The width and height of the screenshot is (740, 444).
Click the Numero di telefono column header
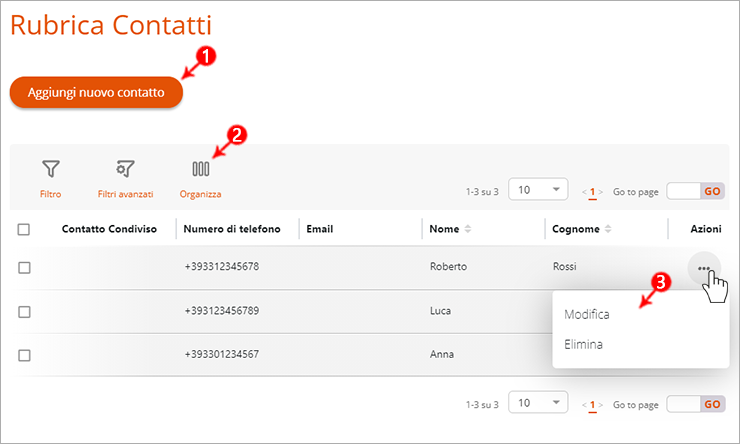(232, 229)
